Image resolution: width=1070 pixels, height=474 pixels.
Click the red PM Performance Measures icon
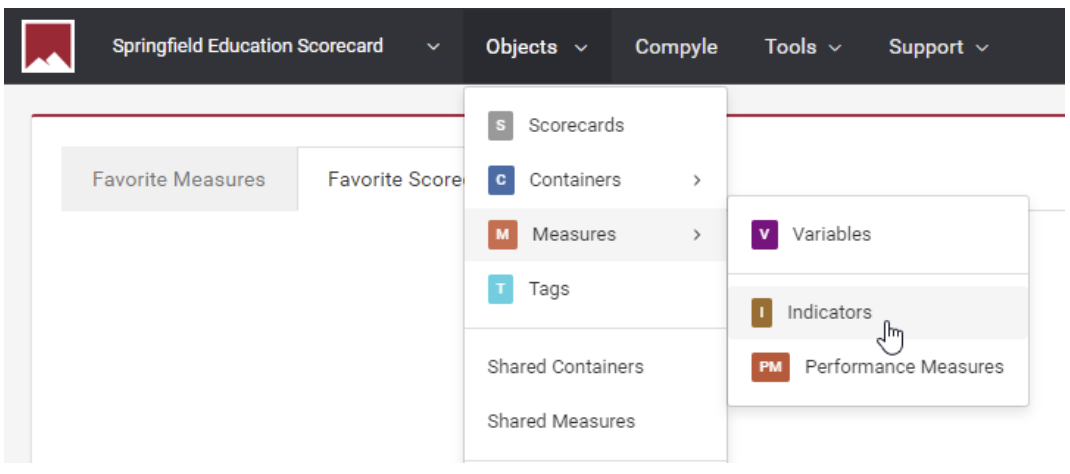point(770,367)
